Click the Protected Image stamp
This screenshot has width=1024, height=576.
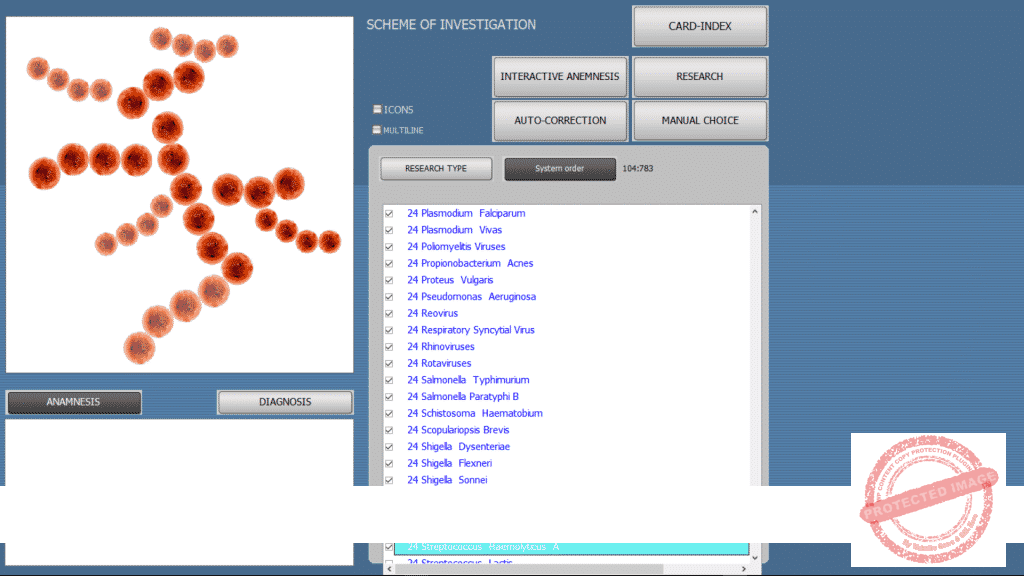point(928,499)
